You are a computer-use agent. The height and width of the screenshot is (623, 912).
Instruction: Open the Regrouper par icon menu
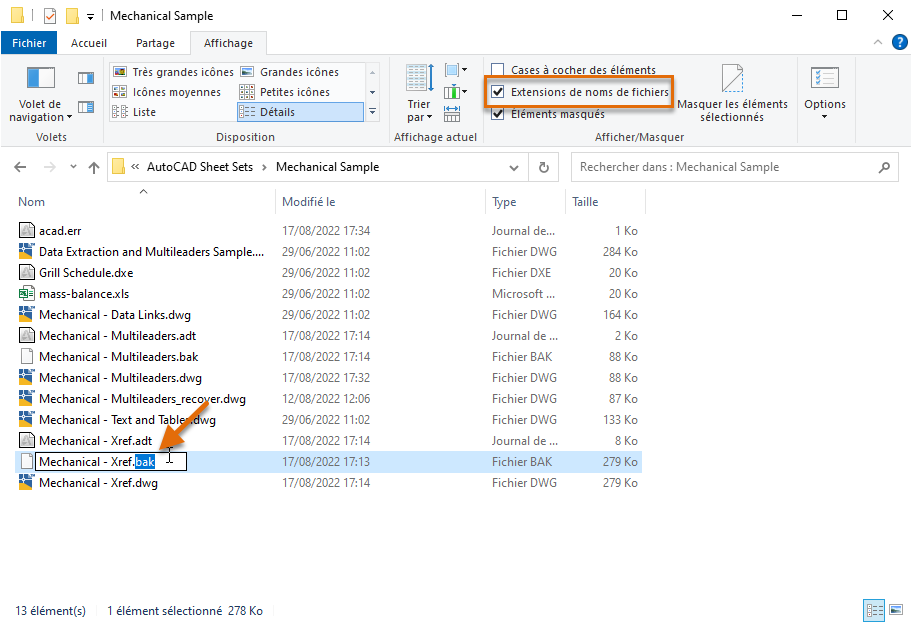(455, 70)
